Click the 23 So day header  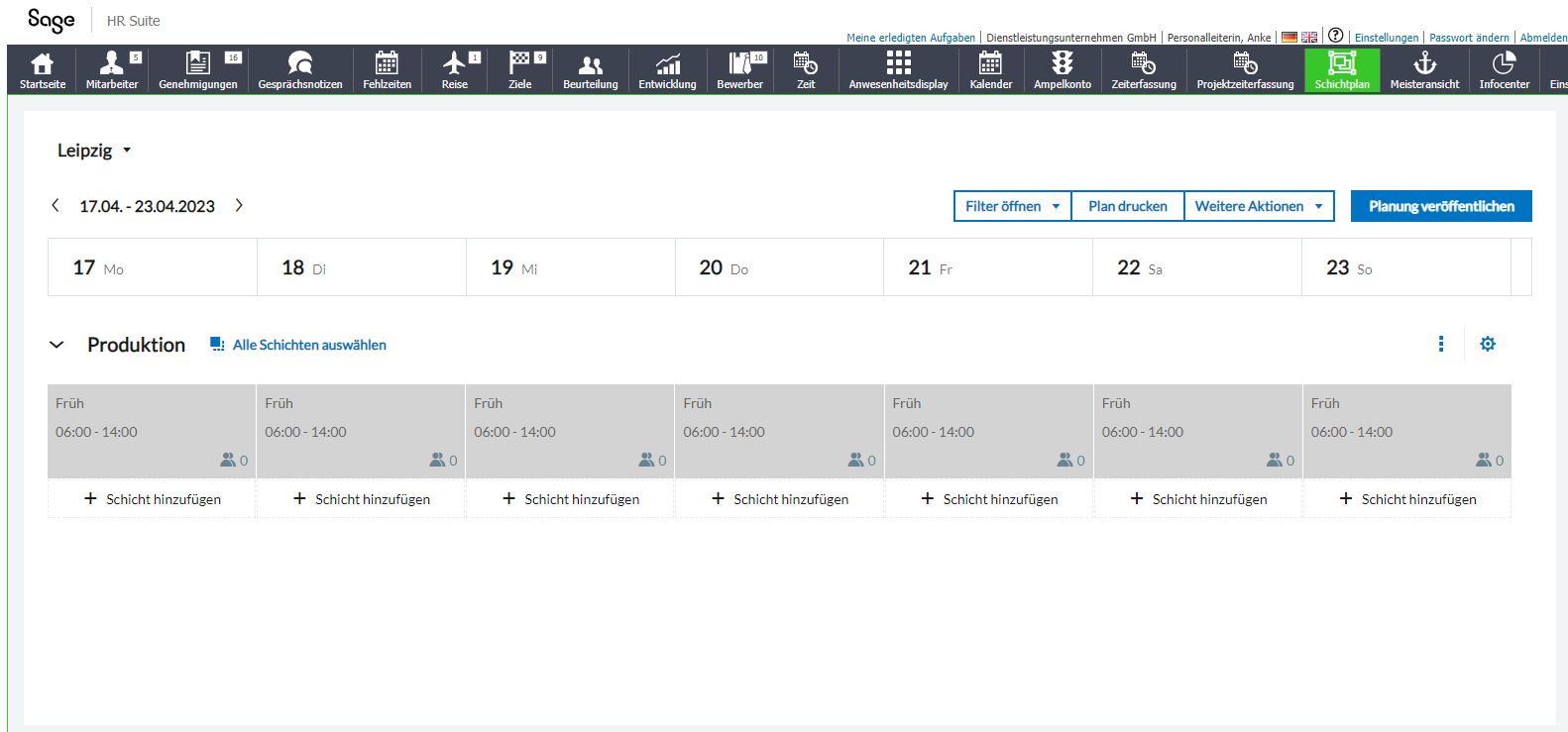pyautogui.click(x=1406, y=267)
